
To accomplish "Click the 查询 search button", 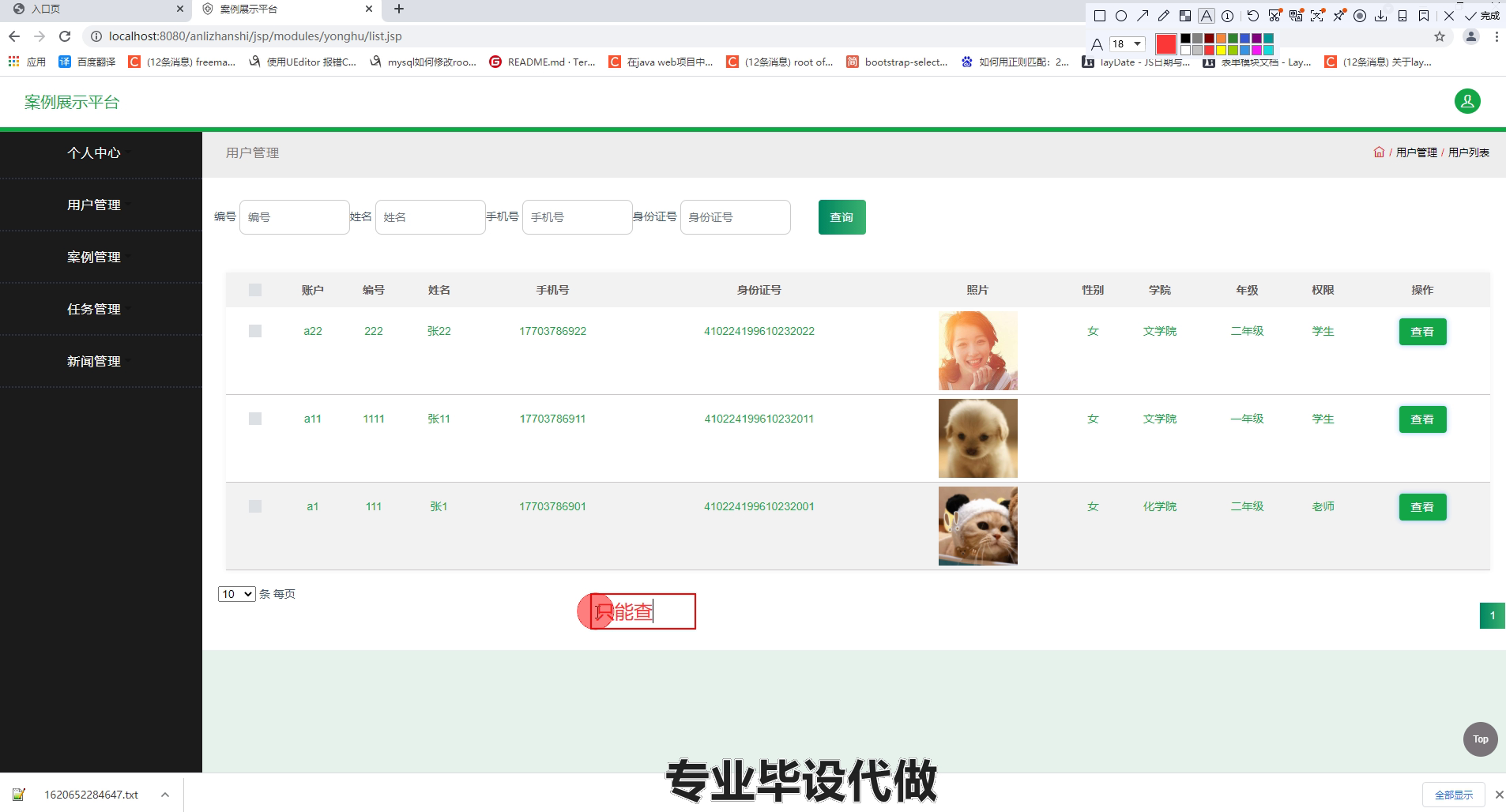I will click(x=841, y=217).
